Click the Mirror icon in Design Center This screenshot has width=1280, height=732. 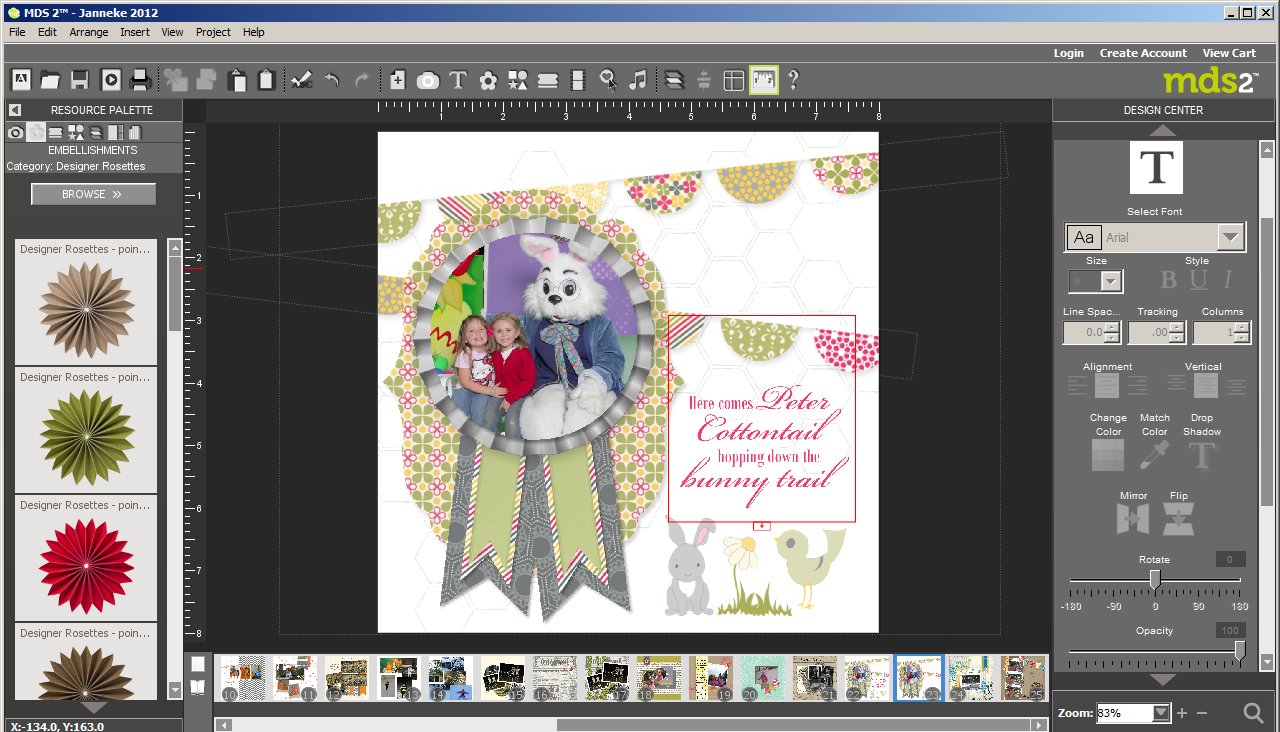(1133, 518)
